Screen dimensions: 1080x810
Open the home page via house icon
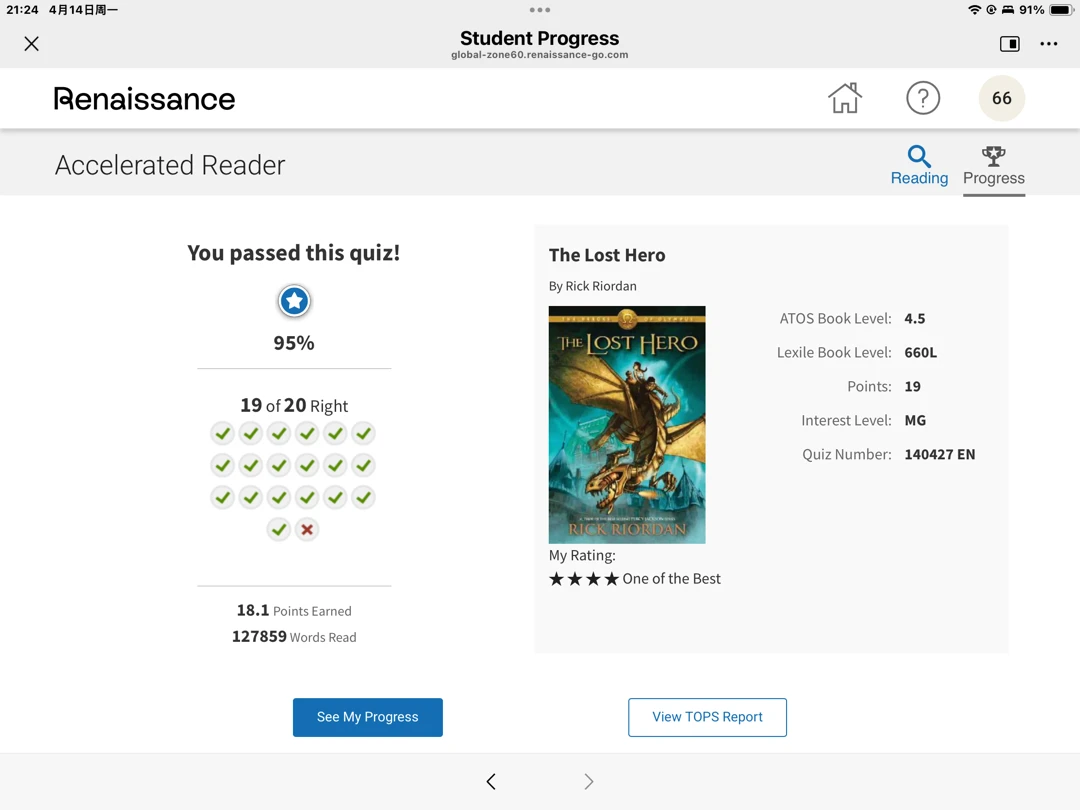pyautogui.click(x=844, y=98)
